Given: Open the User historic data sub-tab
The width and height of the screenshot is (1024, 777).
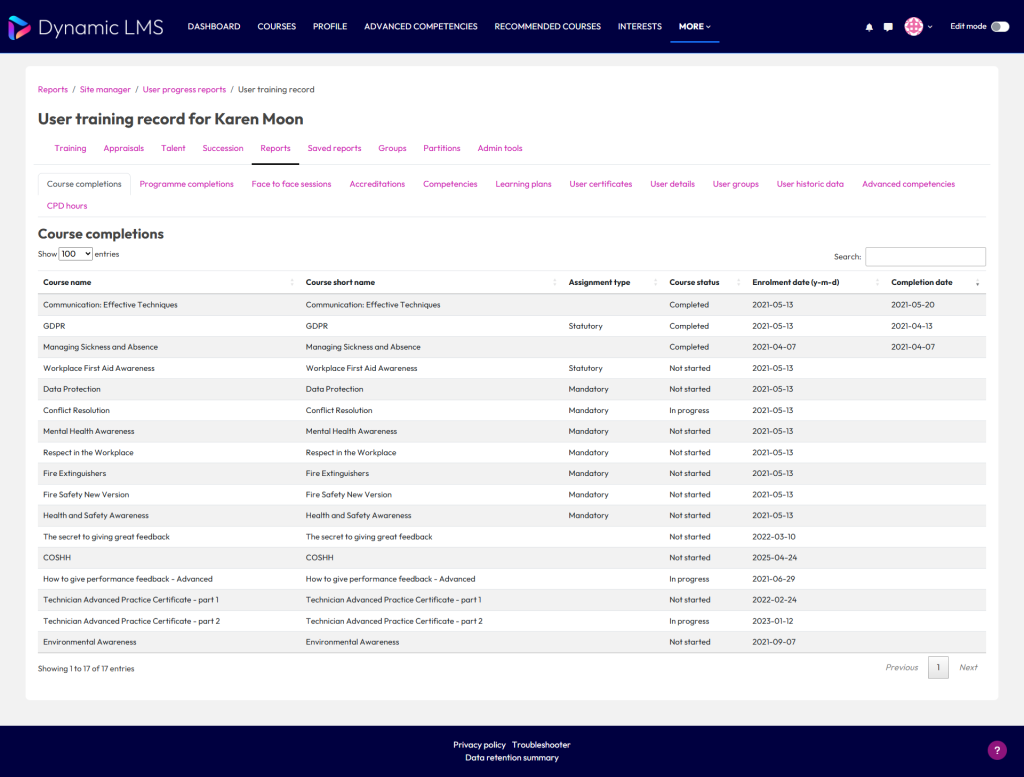Looking at the screenshot, I should click(810, 184).
